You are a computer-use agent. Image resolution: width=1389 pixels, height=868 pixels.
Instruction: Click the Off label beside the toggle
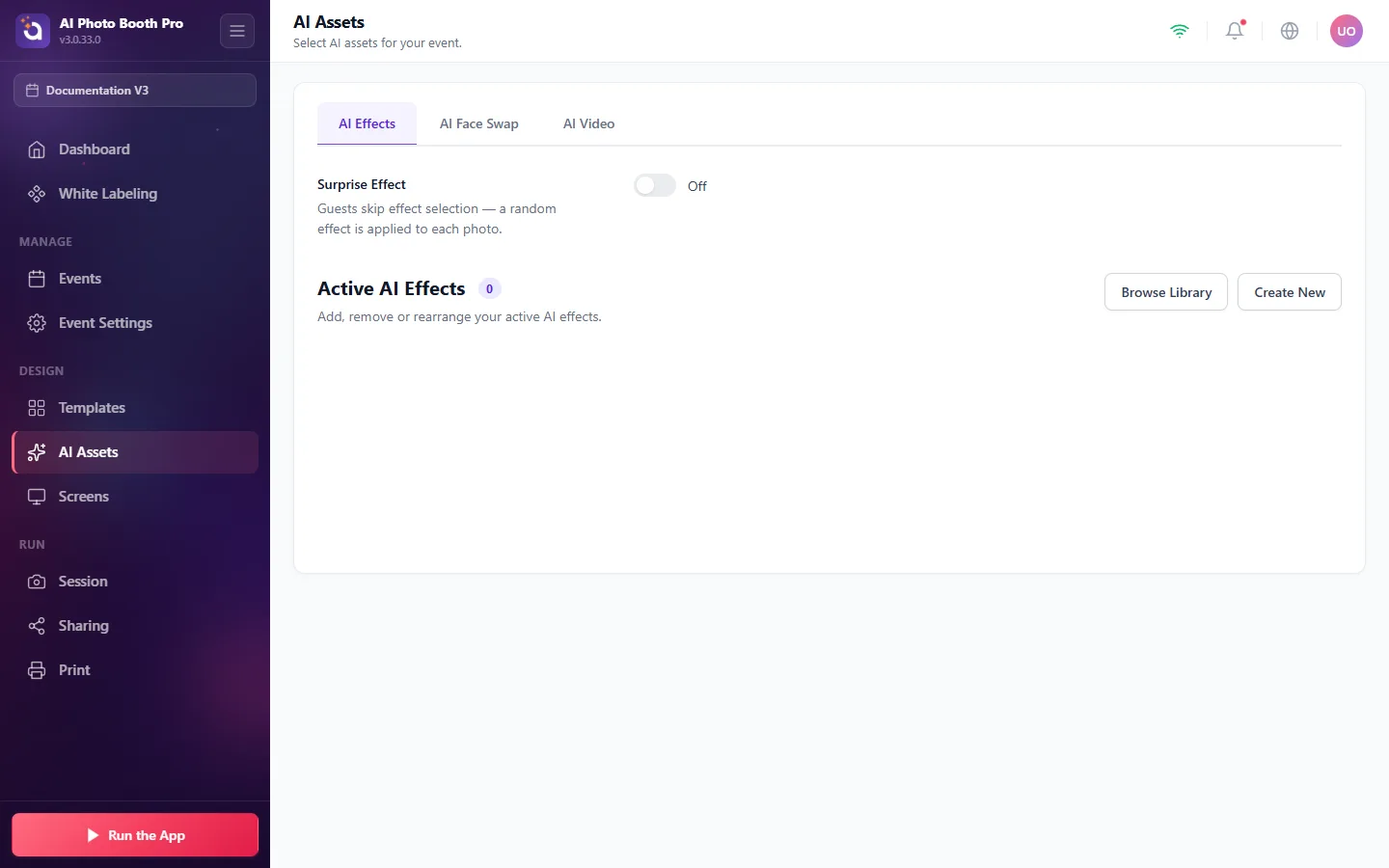tap(696, 186)
